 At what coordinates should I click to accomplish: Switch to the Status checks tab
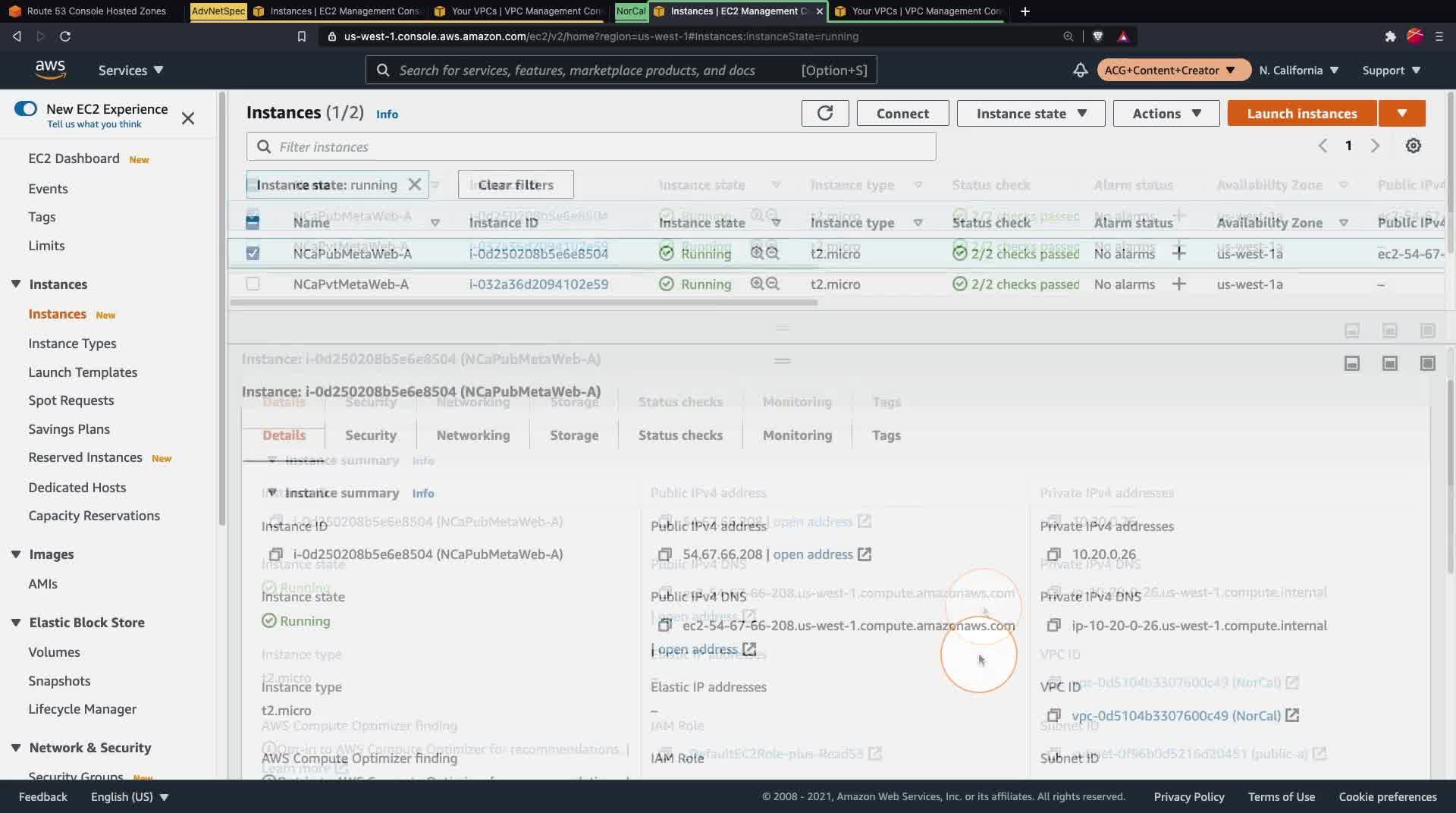pos(680,435)
